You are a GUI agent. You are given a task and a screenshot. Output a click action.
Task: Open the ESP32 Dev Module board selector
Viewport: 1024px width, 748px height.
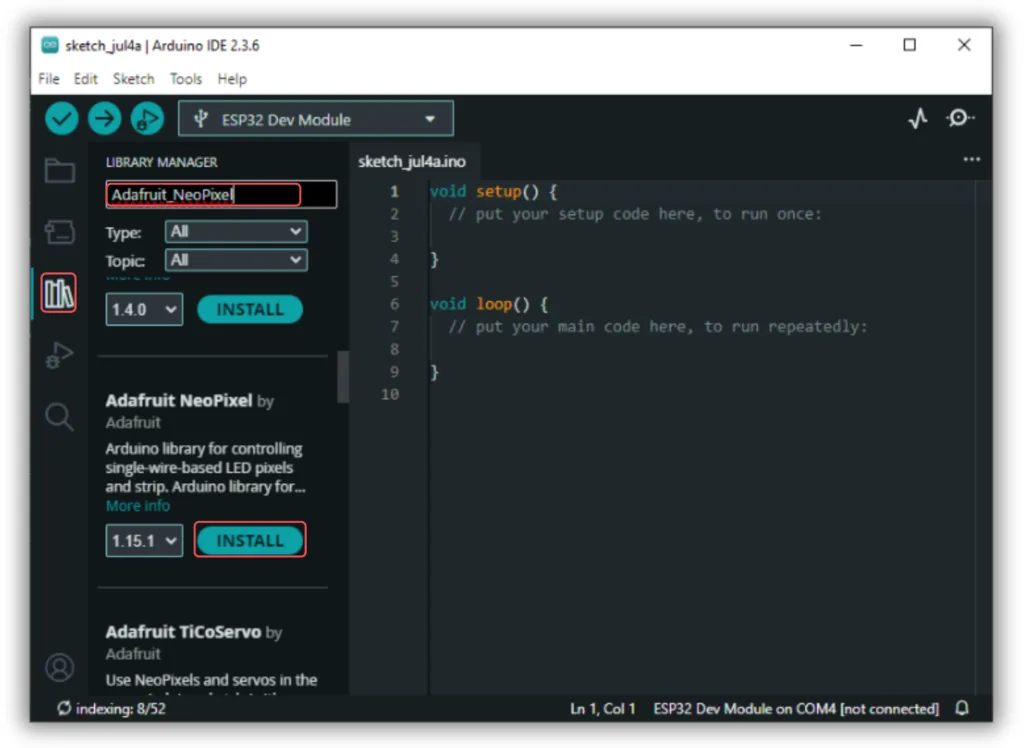pyautogui.click(x=316, y=119)
